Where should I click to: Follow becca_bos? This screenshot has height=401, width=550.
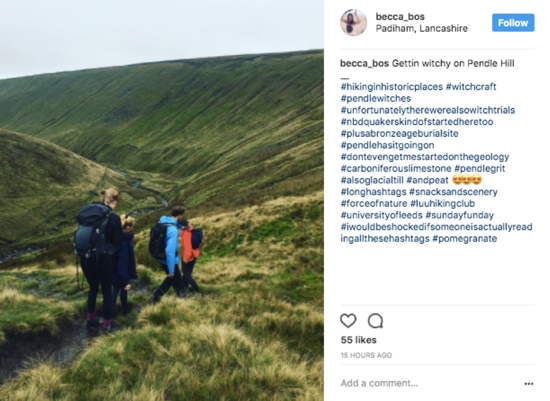pos(513,23)
